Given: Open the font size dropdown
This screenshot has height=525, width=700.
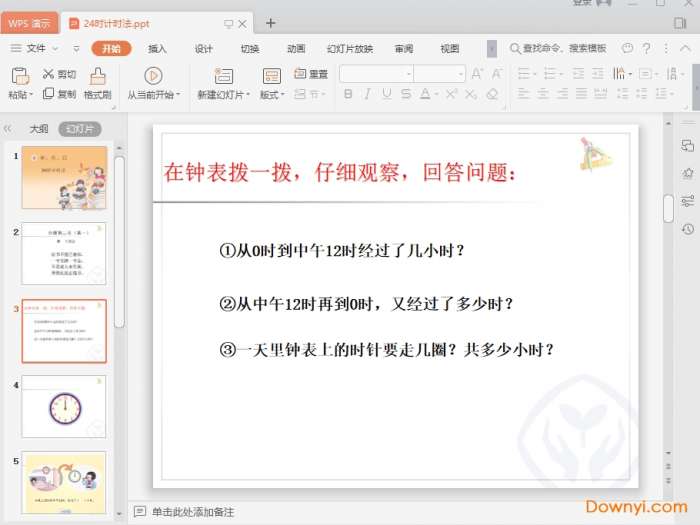Looking at the screenshot, I should [x=460, y=74].
